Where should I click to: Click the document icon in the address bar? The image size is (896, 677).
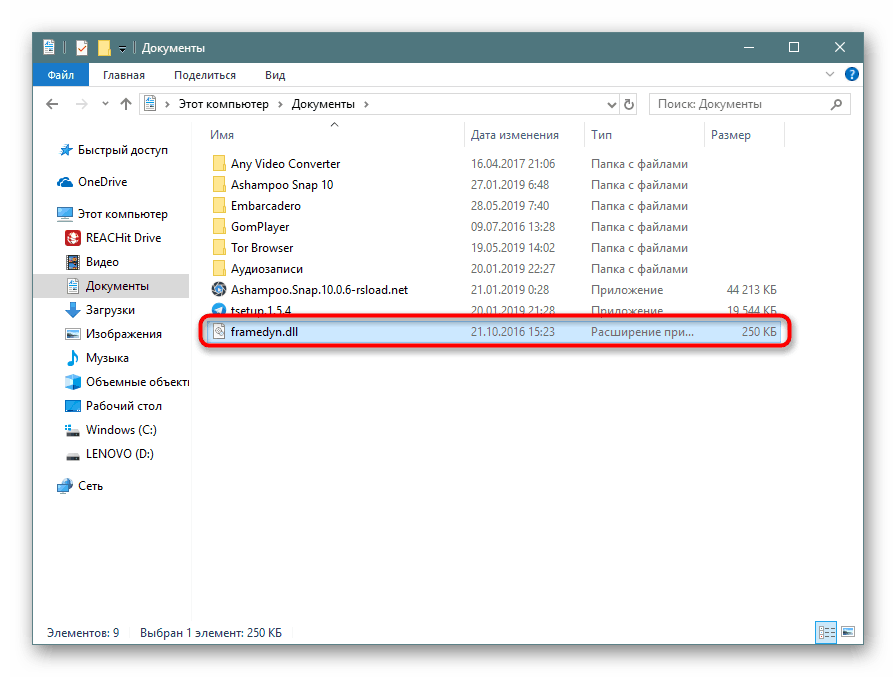pos(150,103)
